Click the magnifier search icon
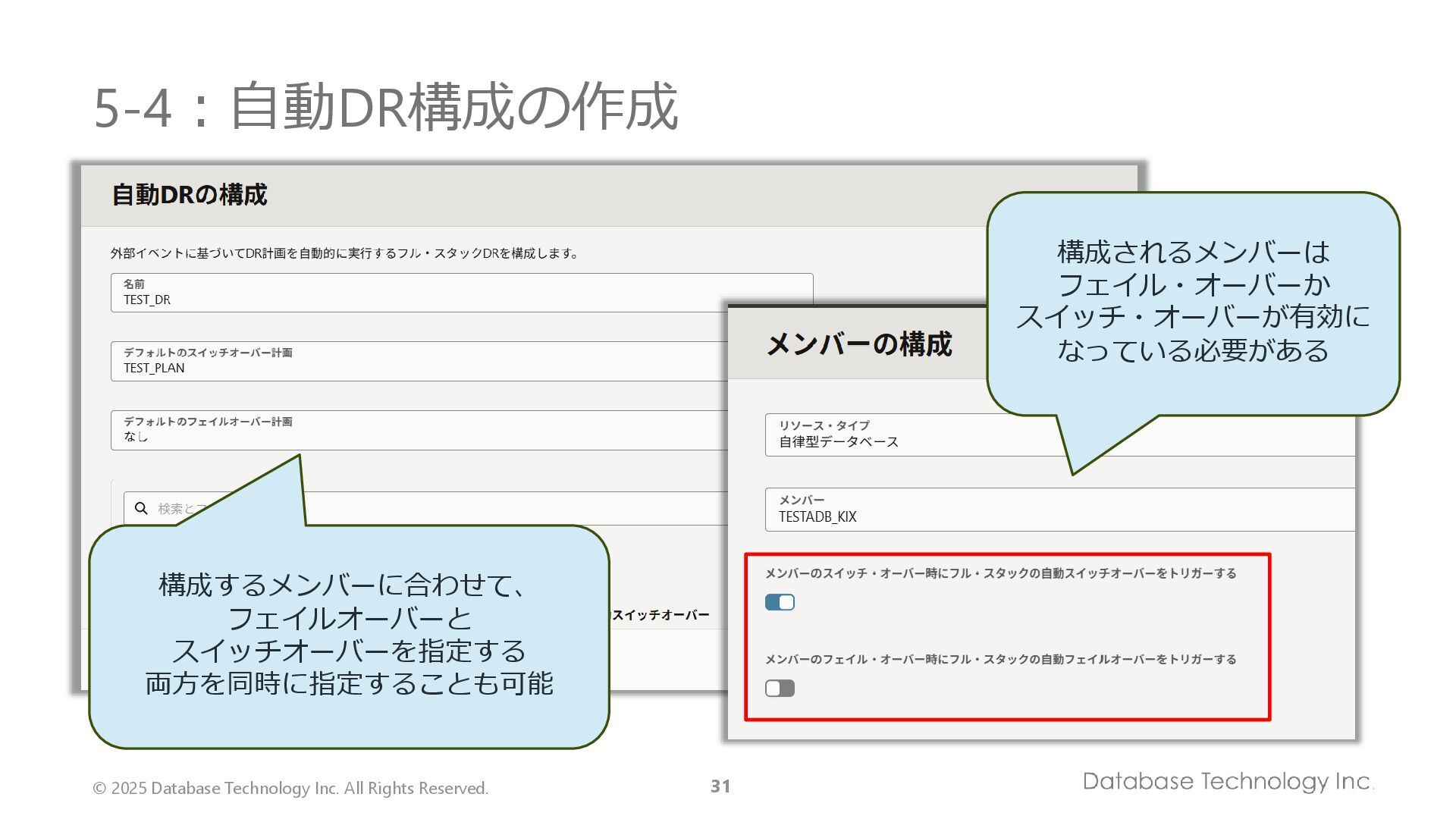1456x819 pixels. [x=141, y=508]
